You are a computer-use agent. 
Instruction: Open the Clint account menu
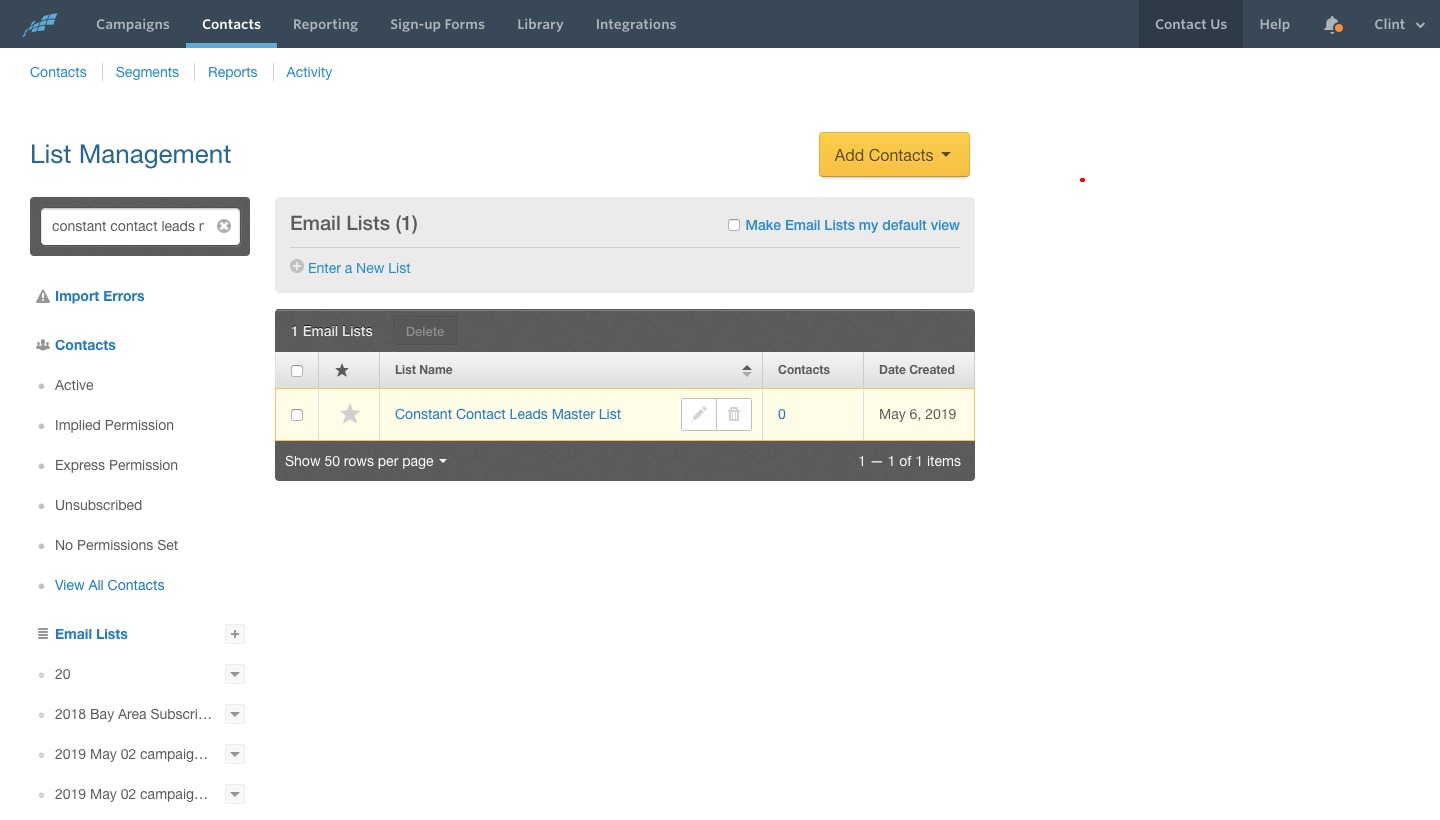pyautogui.click(x=1399, y=24)
